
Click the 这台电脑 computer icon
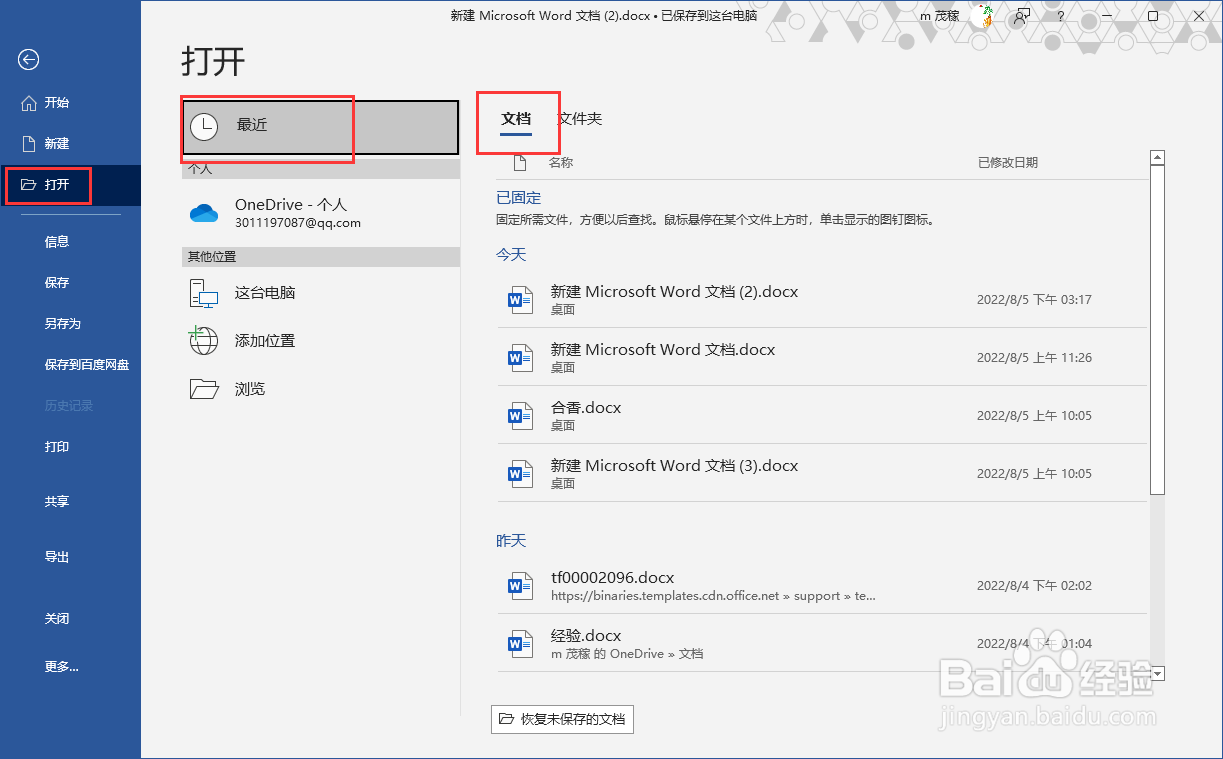pyautogui.click(x=204, y=293)
